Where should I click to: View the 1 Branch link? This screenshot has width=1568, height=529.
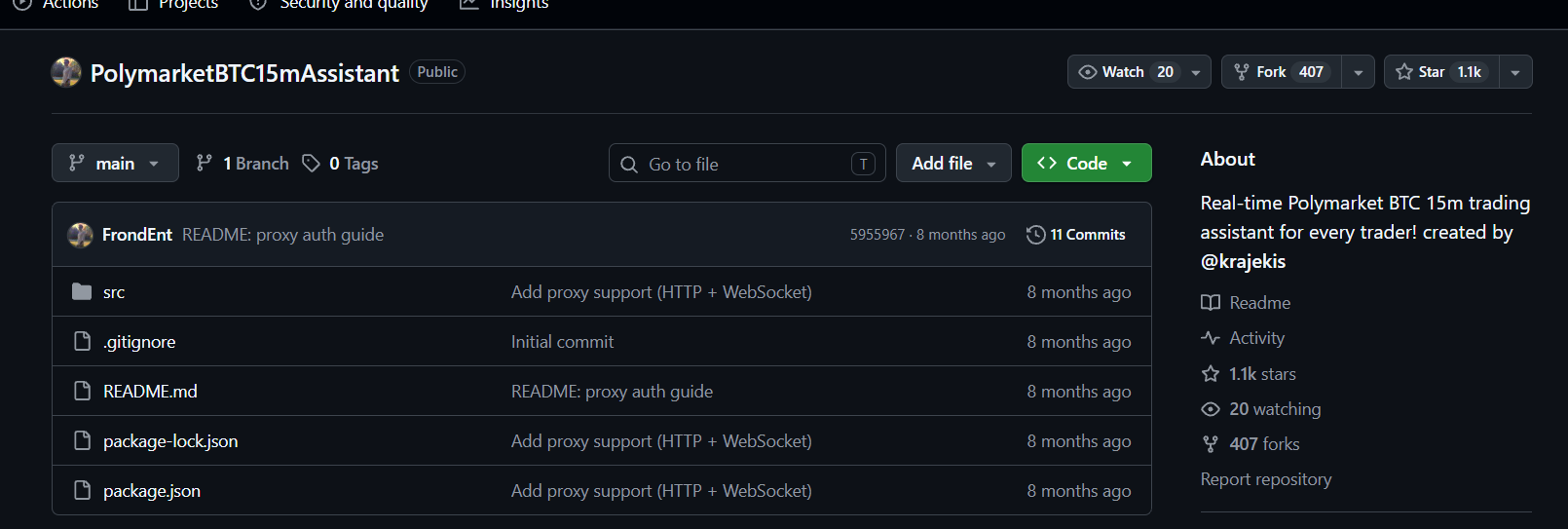pyautogui.click(x=243, y=164)
